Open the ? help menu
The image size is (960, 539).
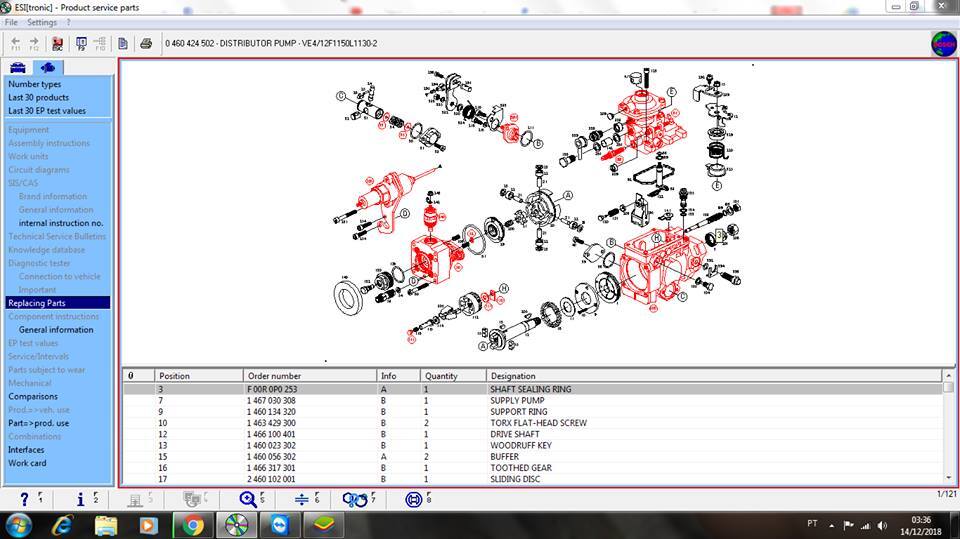(69, 22)
